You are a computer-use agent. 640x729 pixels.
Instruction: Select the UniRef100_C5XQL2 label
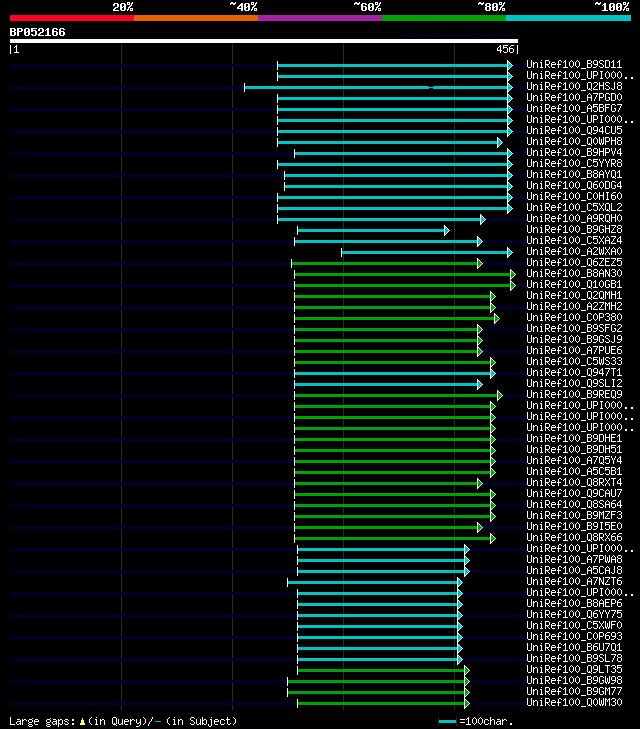pos(574,207)
